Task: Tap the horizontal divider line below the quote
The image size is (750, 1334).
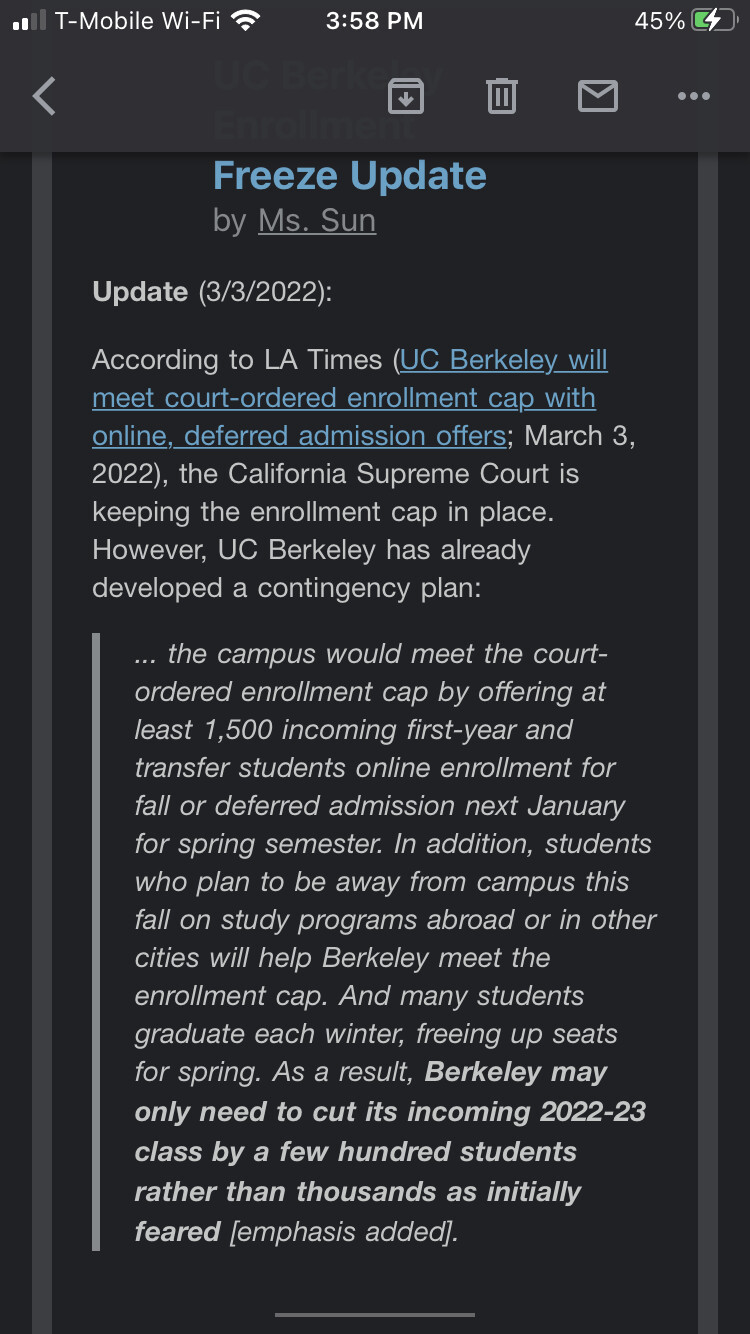Action: point(374,1315)
